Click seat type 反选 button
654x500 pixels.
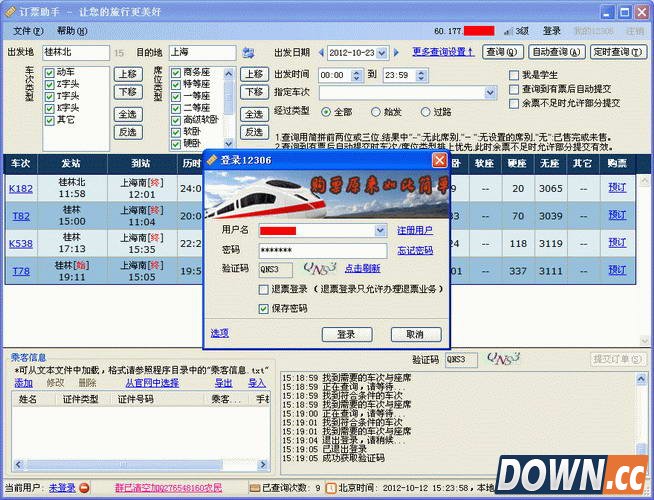[254, 132]
